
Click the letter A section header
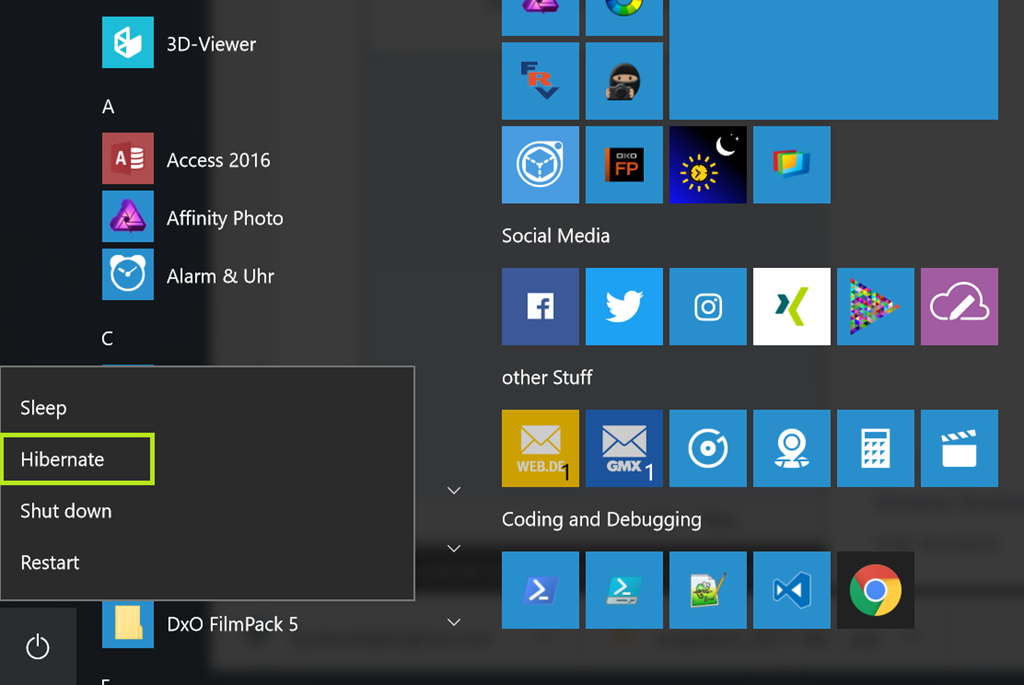108,107
